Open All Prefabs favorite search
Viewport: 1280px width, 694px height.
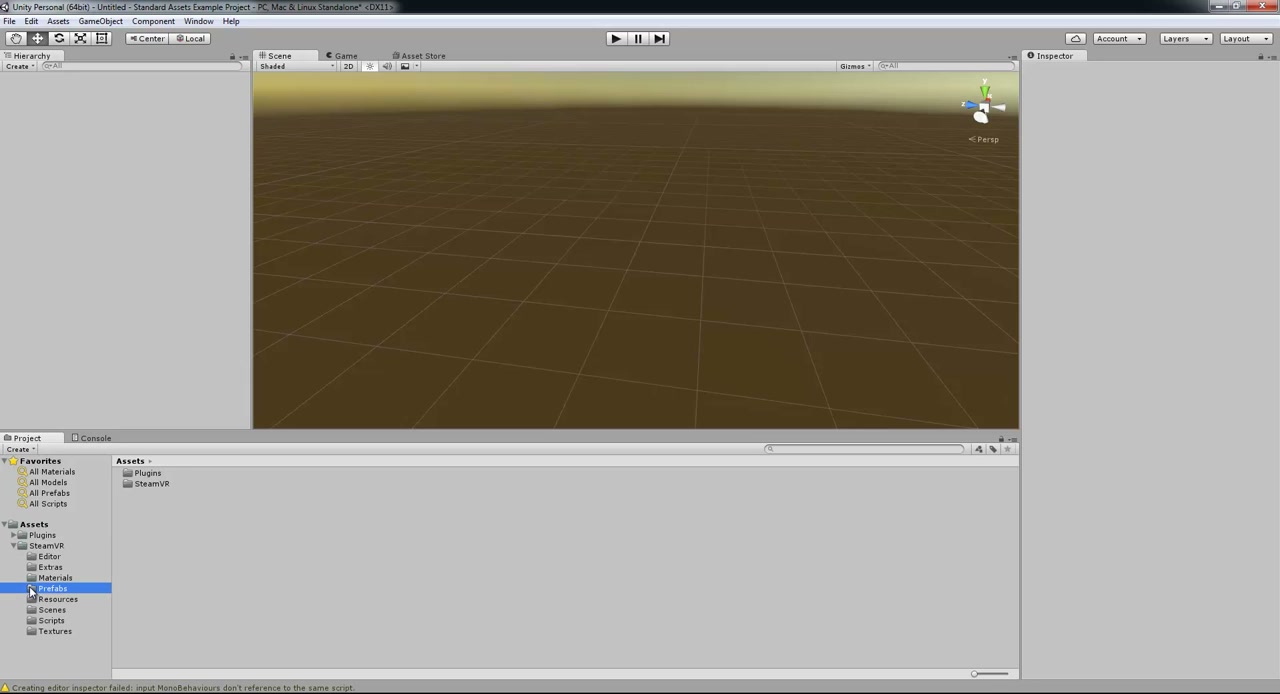43,493
